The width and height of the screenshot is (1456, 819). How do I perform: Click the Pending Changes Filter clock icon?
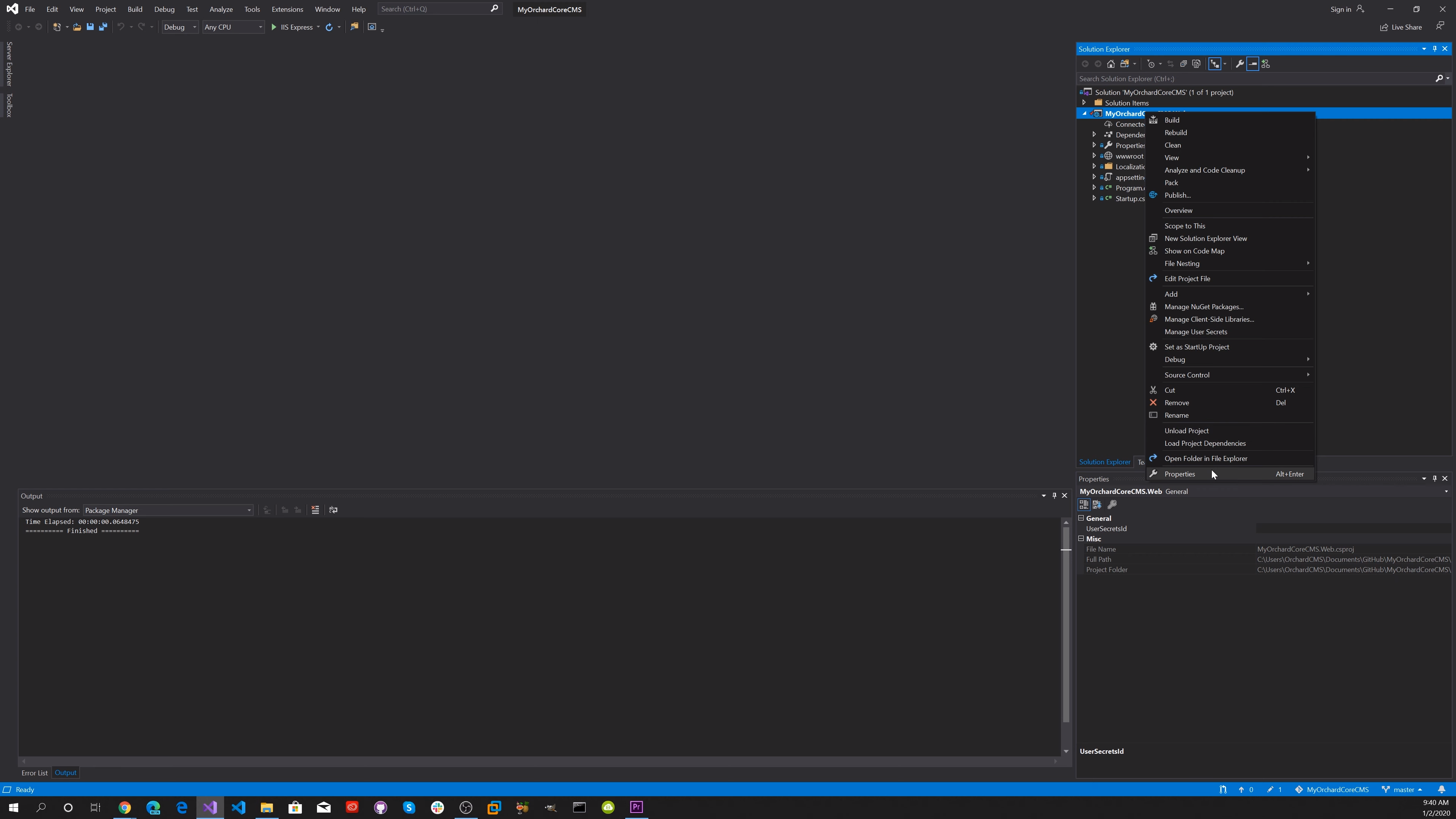coord(1151,64)
